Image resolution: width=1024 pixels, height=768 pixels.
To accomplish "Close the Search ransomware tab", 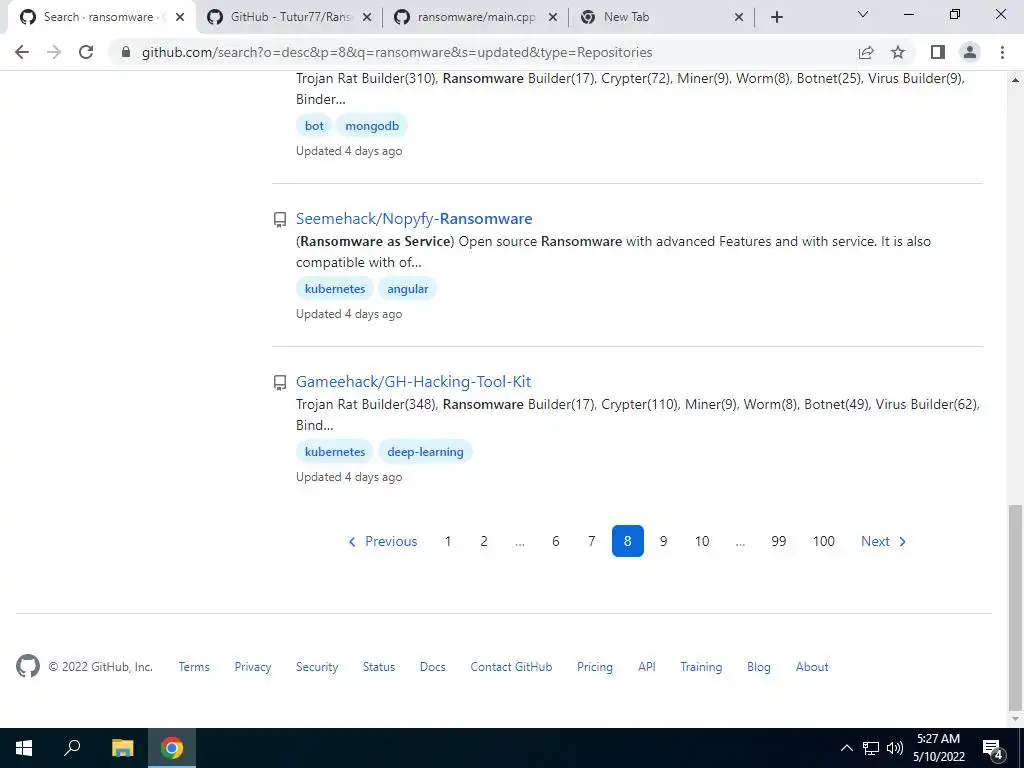I will [180, 17].
